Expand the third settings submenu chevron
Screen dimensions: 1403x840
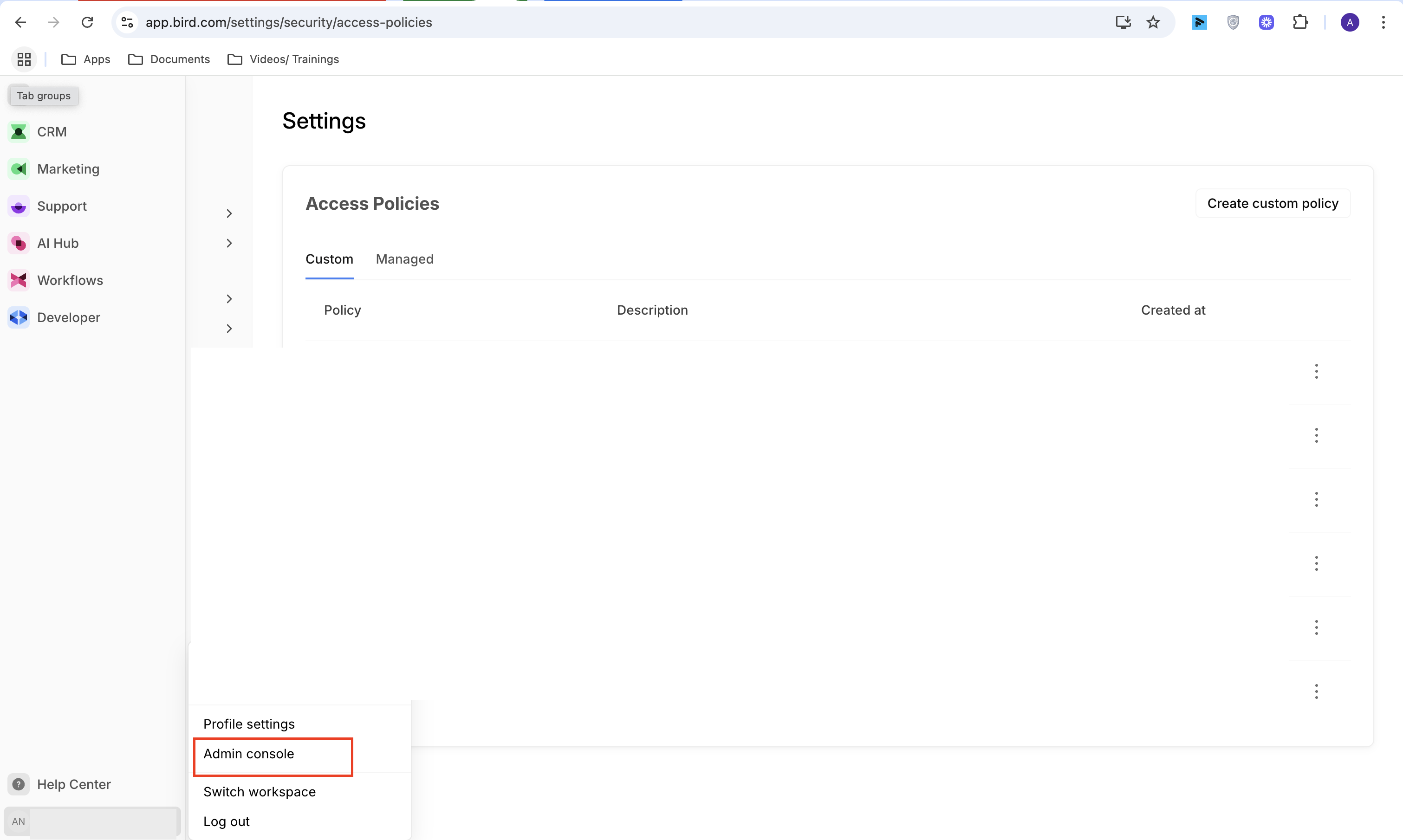pyautogui.click(x=229, y=299)
